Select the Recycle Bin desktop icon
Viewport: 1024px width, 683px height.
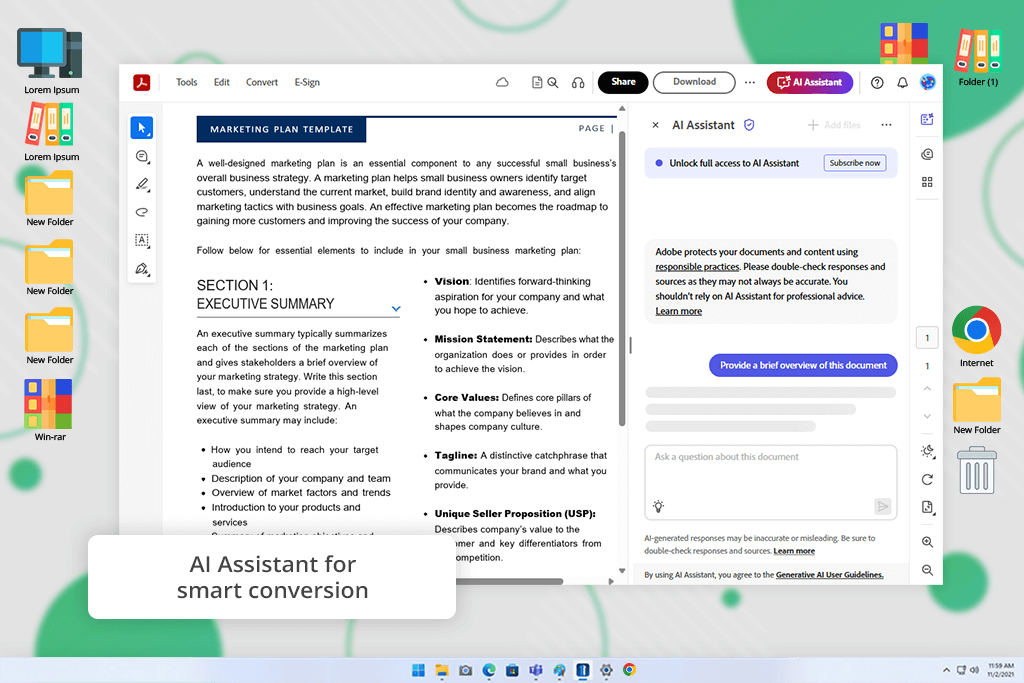click(977, 470)
